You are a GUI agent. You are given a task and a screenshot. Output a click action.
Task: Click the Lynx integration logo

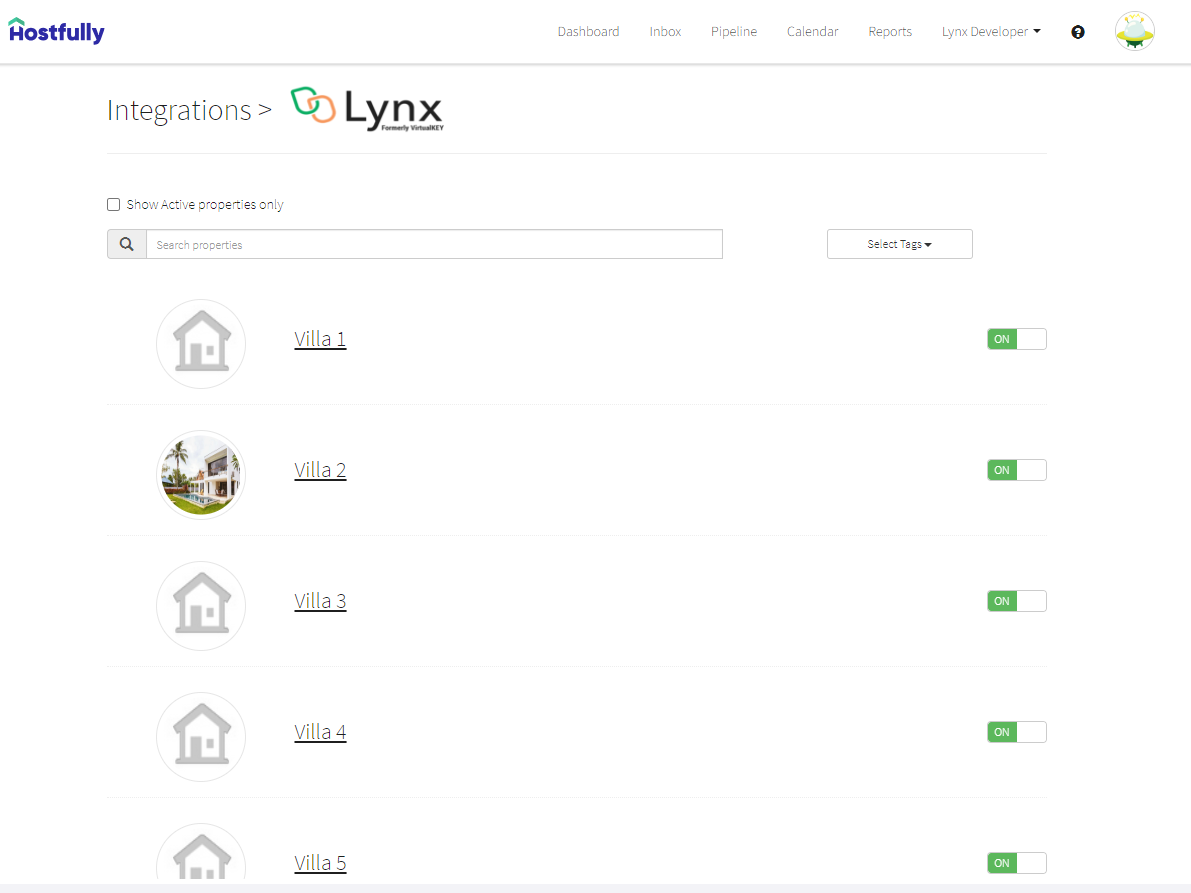pyautogui.click(x=367, y=109)
